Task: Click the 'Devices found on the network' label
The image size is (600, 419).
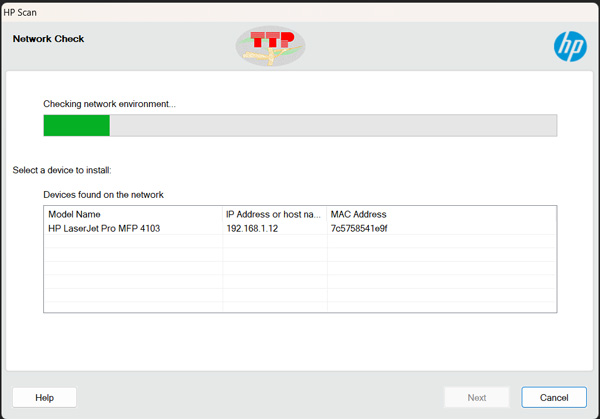Action: [103, 195]
